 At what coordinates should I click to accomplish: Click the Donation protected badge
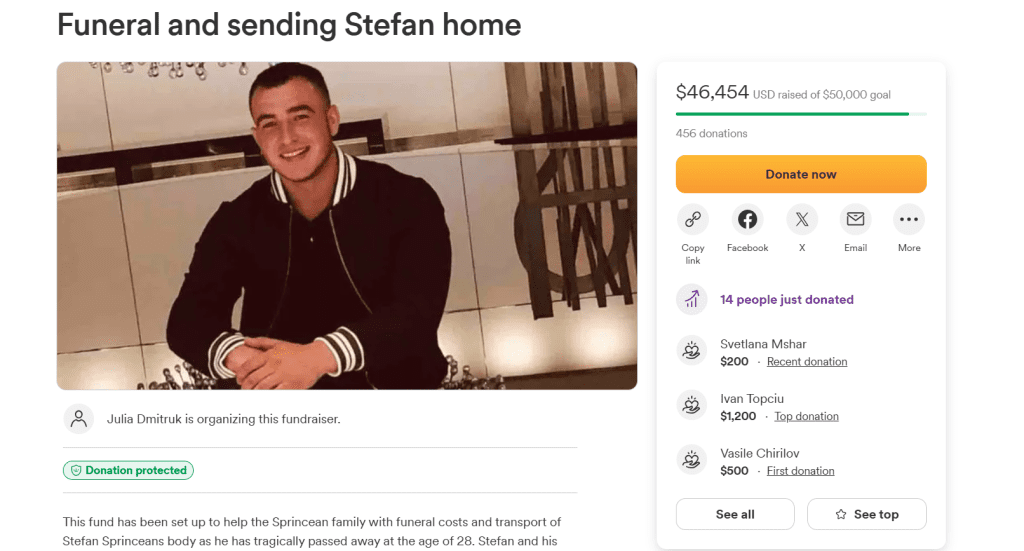[128, 470]
